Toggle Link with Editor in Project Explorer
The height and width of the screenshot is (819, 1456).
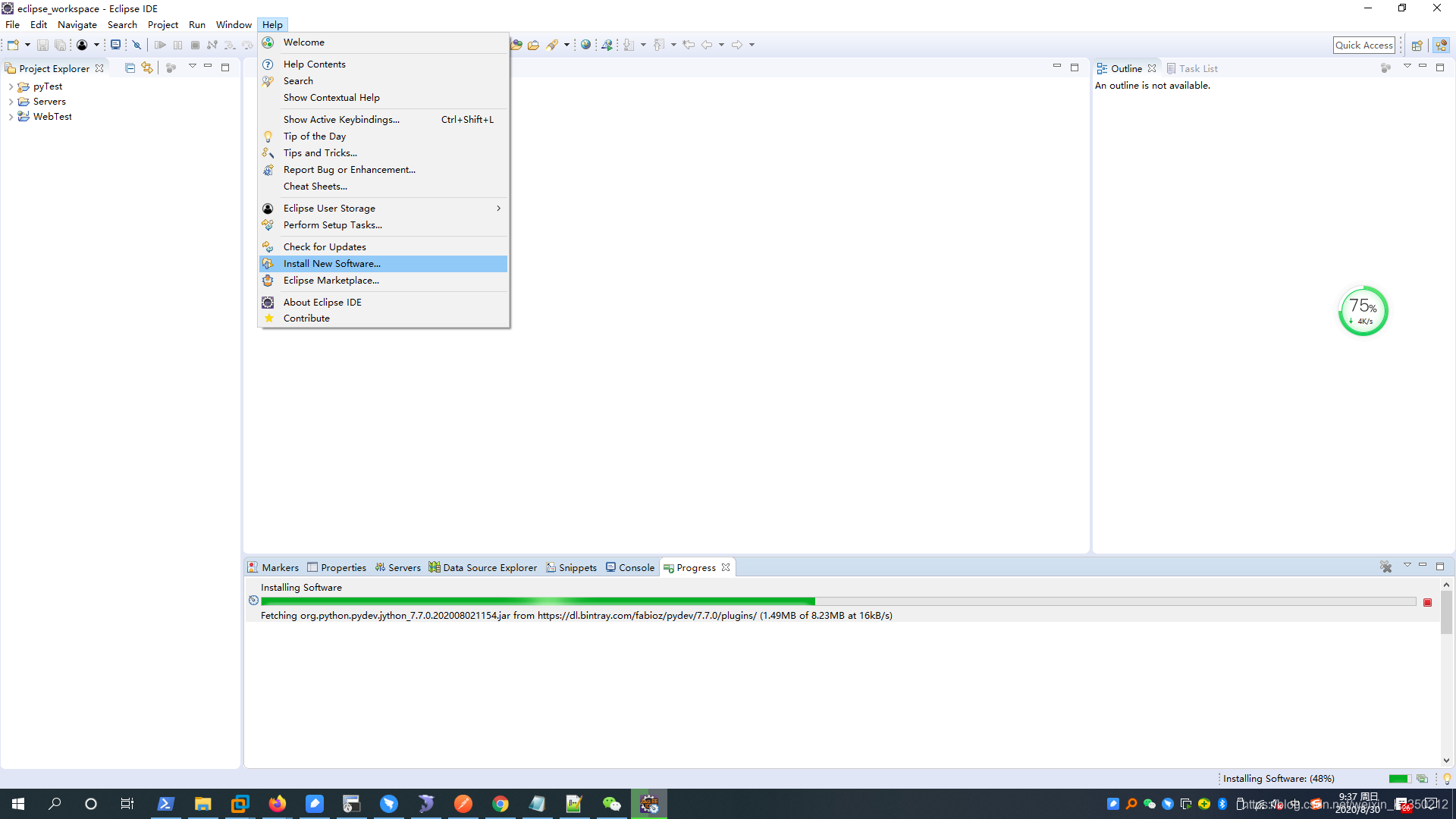147,68
